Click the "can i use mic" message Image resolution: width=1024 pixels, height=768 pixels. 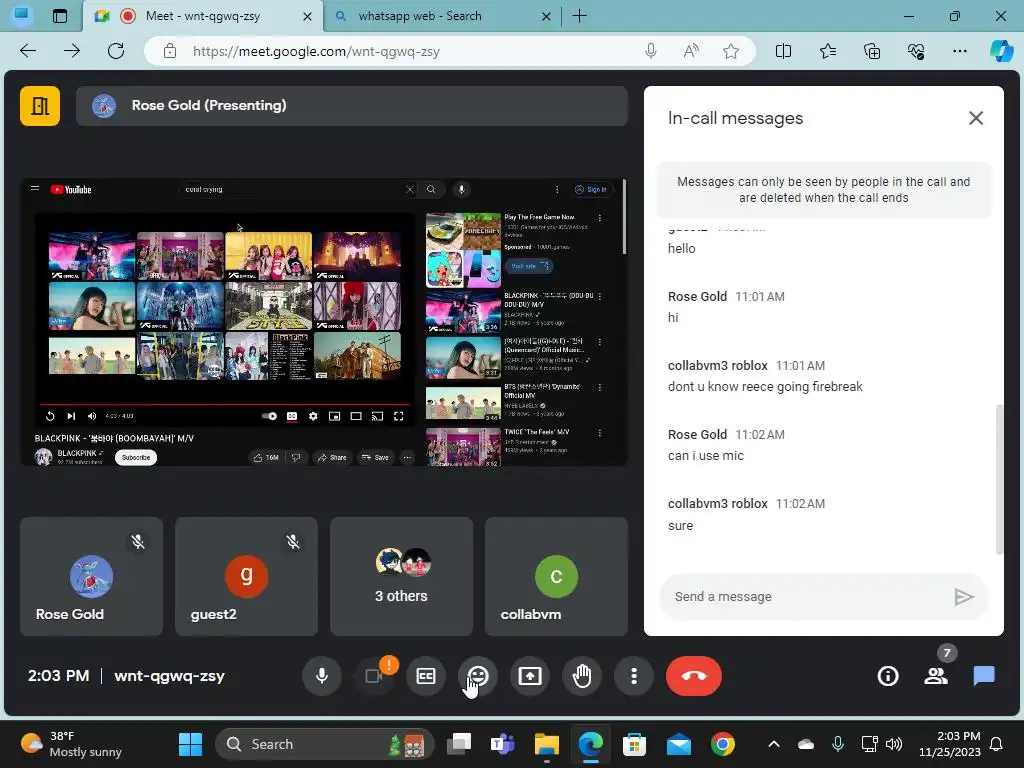pyautogui.click(x=705, y=456)
